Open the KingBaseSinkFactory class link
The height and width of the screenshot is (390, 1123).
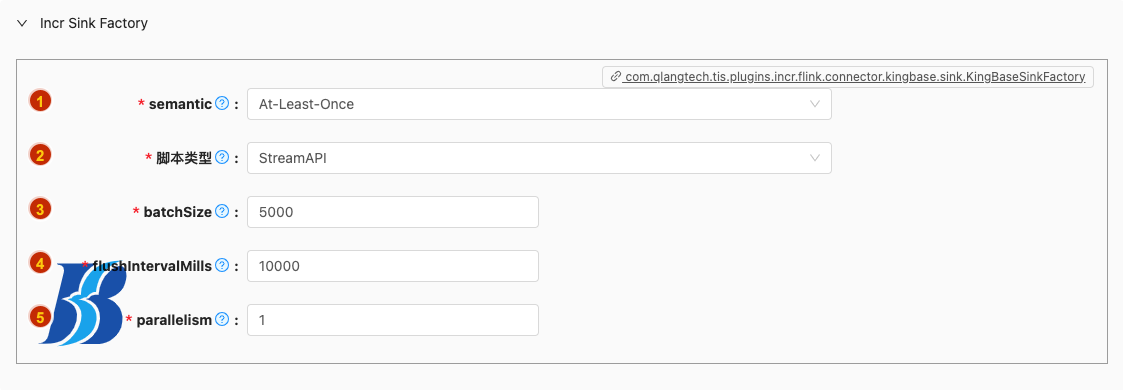(x=854, y=77)
